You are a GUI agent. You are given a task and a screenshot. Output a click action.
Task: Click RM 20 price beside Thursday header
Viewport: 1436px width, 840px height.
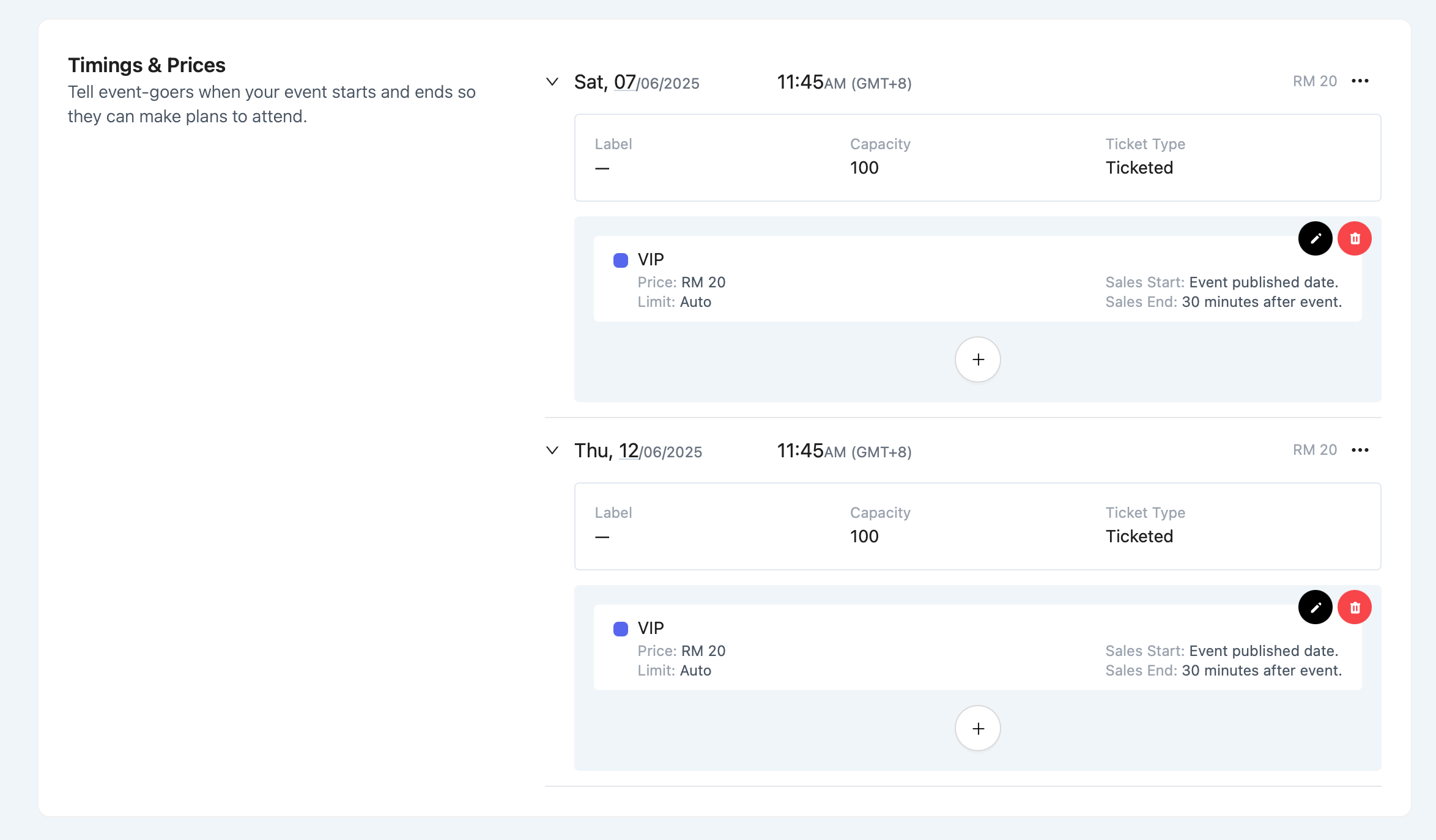[x=1314, y=450]
